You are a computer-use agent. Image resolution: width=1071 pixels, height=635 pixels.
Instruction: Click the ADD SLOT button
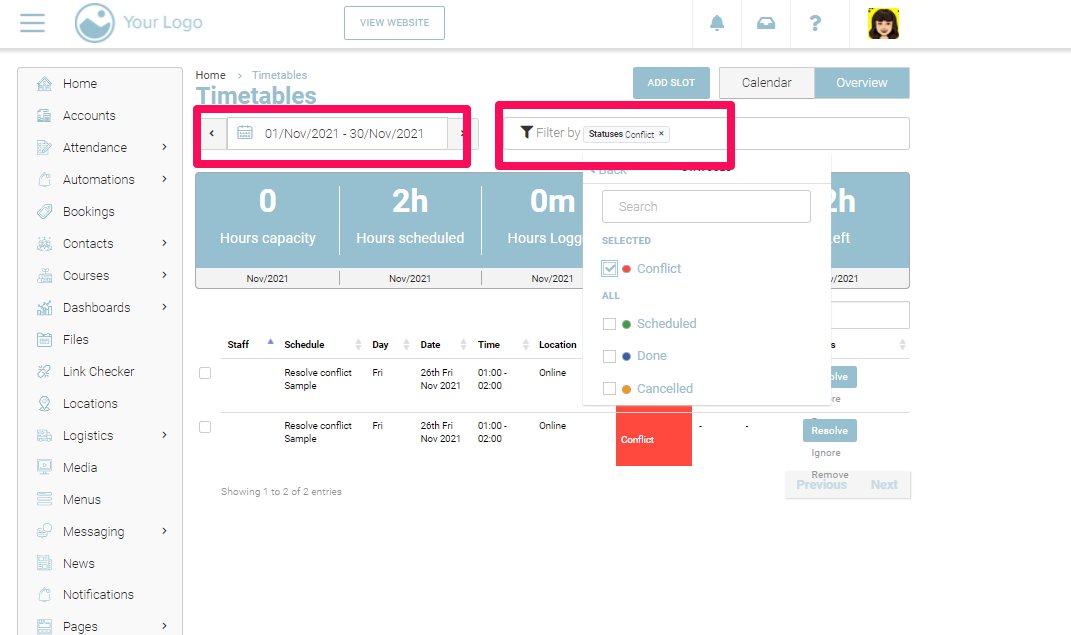click(x=671, y=83)
